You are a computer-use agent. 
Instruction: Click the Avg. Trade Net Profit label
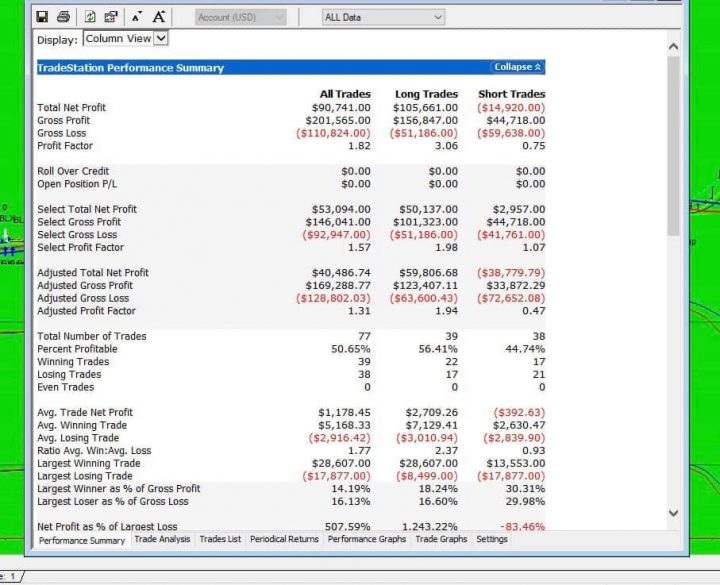(x=85, y=412)
